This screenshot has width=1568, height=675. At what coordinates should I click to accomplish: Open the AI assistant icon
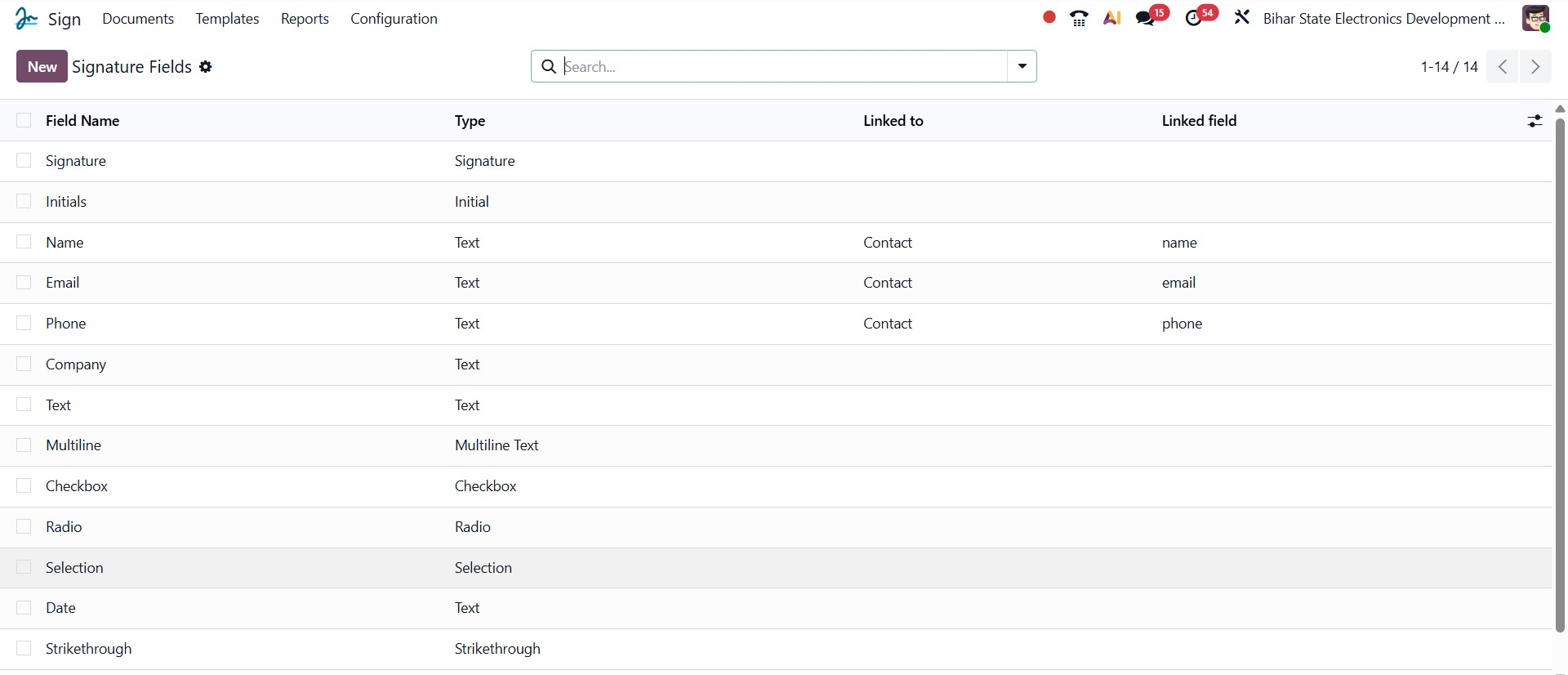tap(1111, 18)
